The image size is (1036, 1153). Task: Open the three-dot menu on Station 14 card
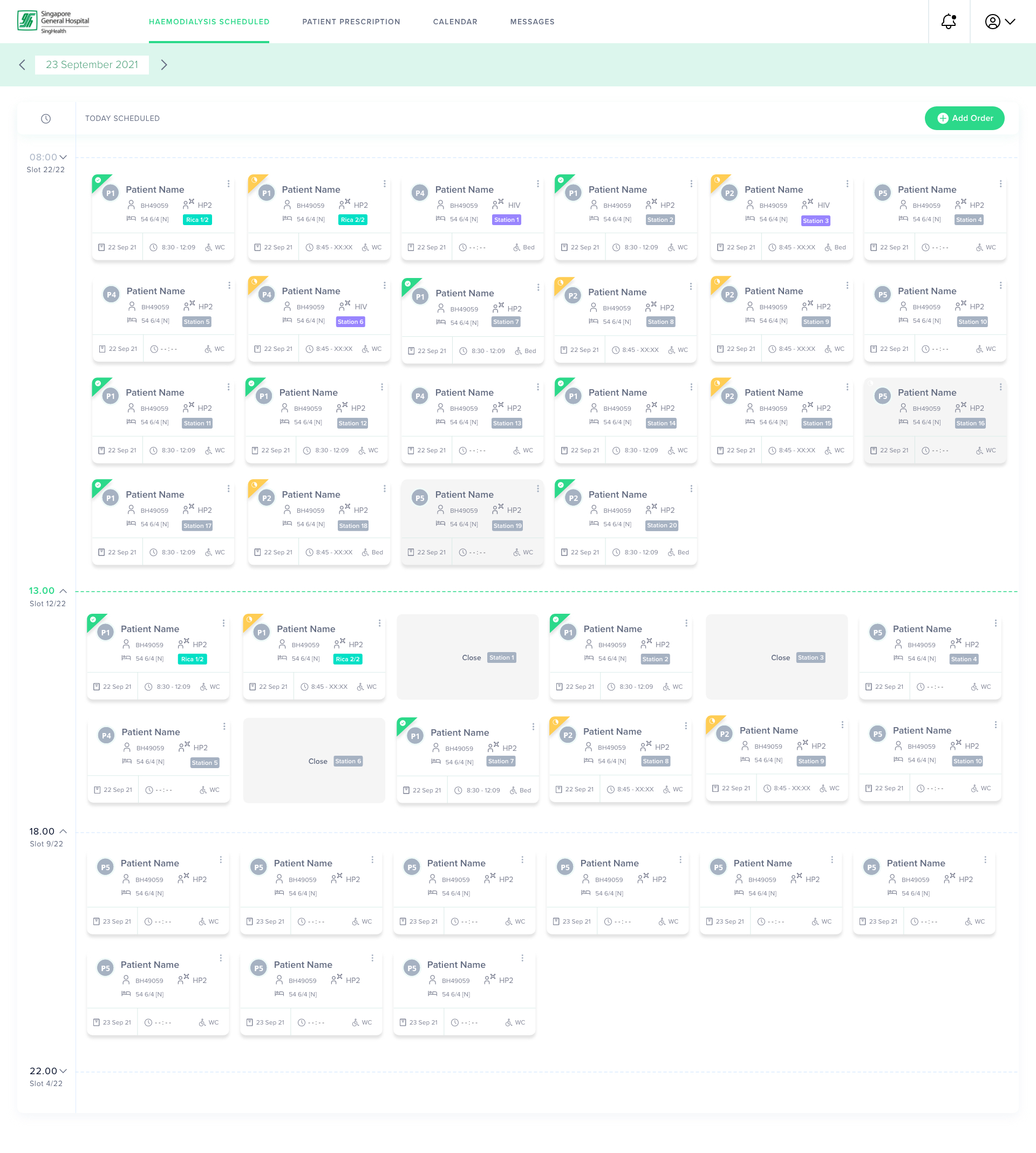tap(691, 387)
